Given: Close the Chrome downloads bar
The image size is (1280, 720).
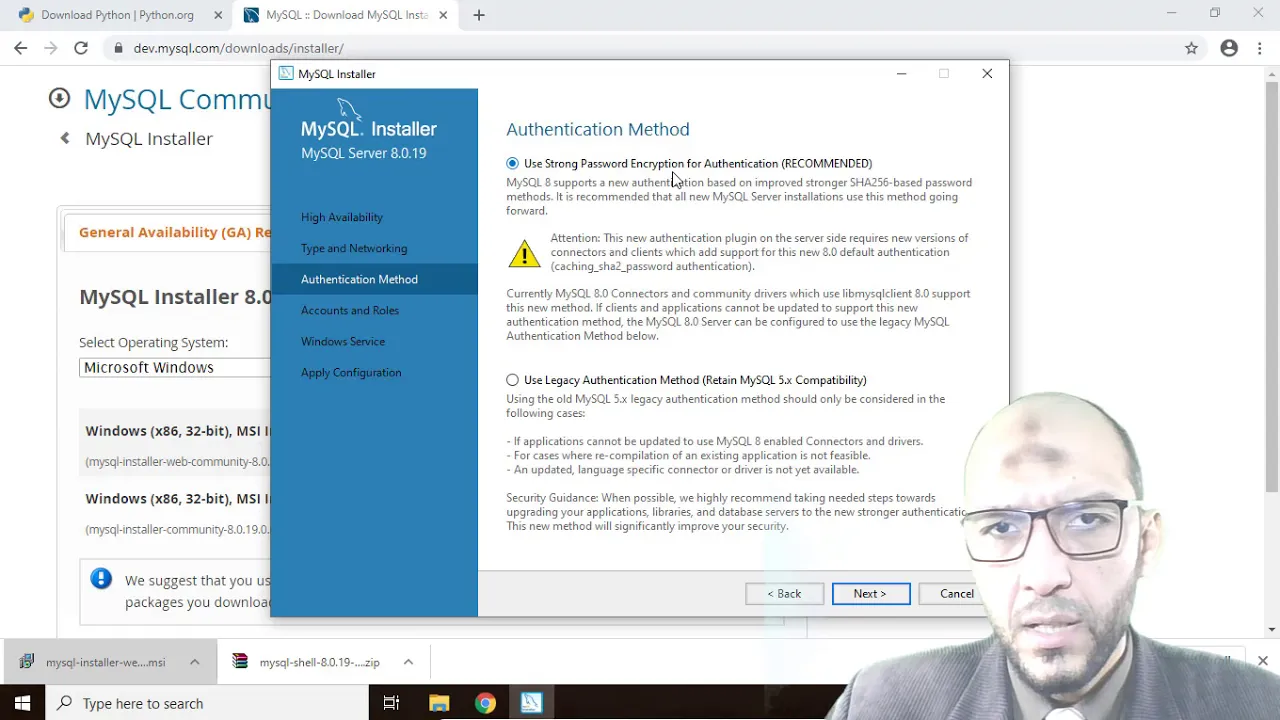Looking at the screenshot, I should tap(1262, 661).
